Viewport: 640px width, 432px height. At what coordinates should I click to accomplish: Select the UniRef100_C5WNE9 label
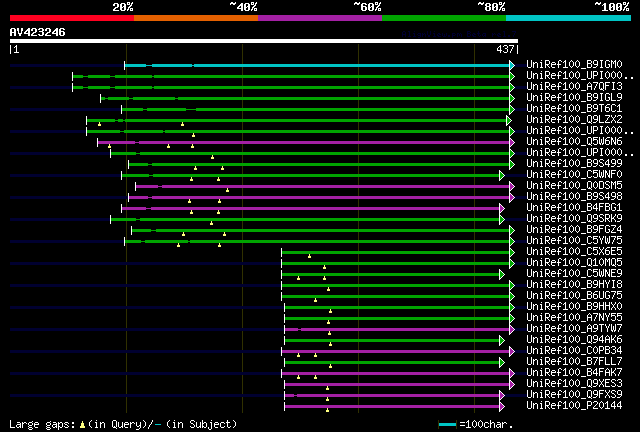[x=574, y=274]
